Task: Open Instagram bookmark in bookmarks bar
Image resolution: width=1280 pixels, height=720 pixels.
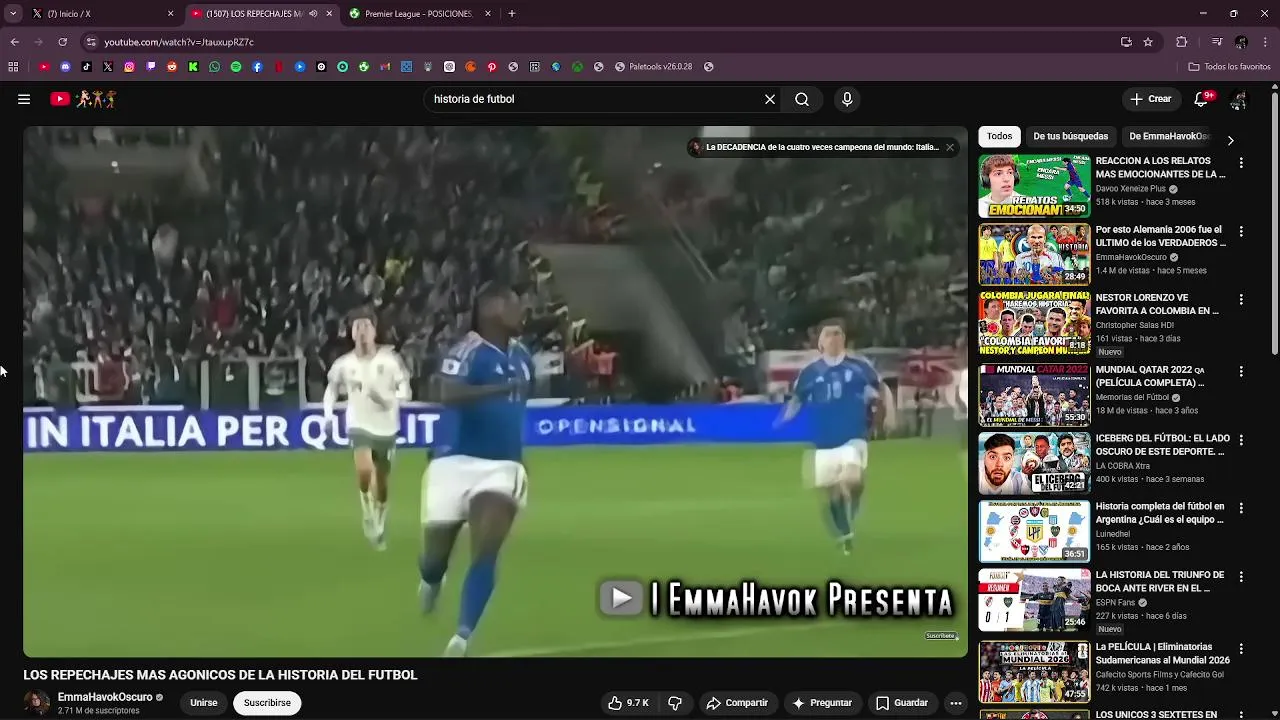Action: [129, 67]
